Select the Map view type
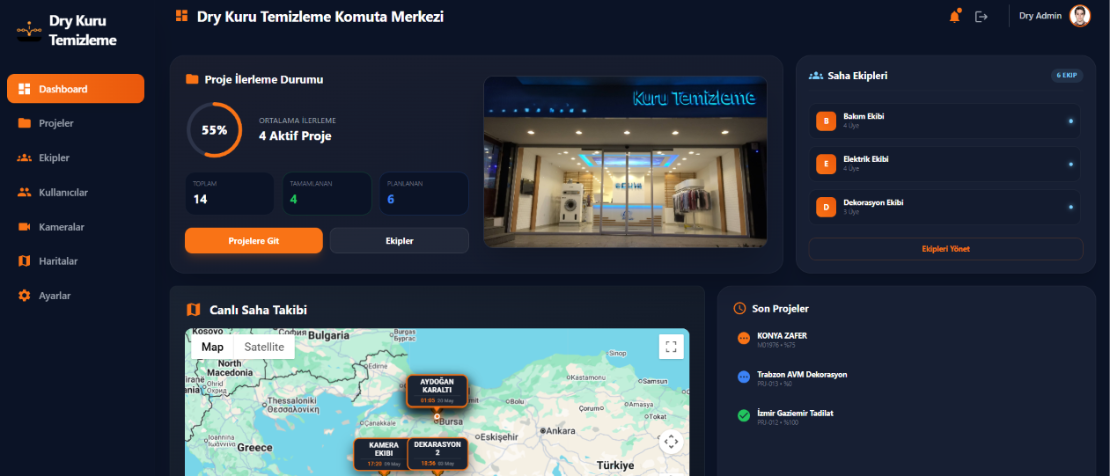The width and height of the screenshot is (1110, 476). 212,347
